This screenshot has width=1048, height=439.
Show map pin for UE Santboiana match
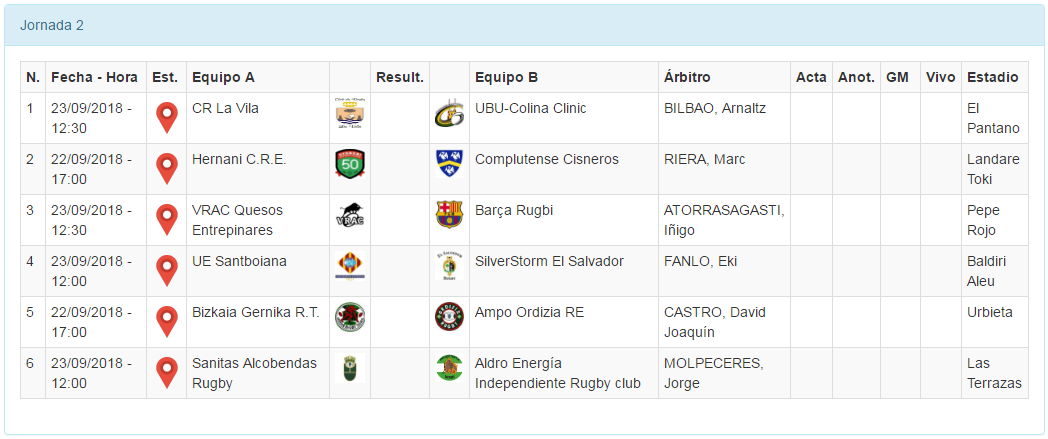(x=166, y=269)
